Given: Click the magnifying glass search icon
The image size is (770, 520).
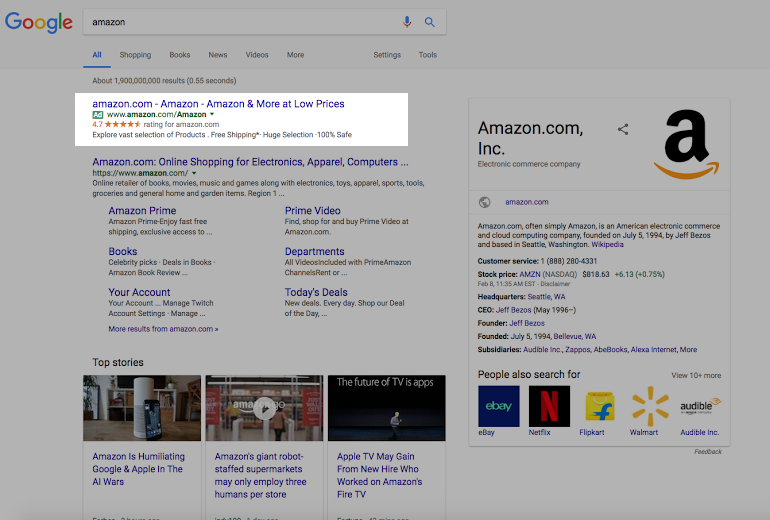Looking at the screenshot, I should click(430, 22).
